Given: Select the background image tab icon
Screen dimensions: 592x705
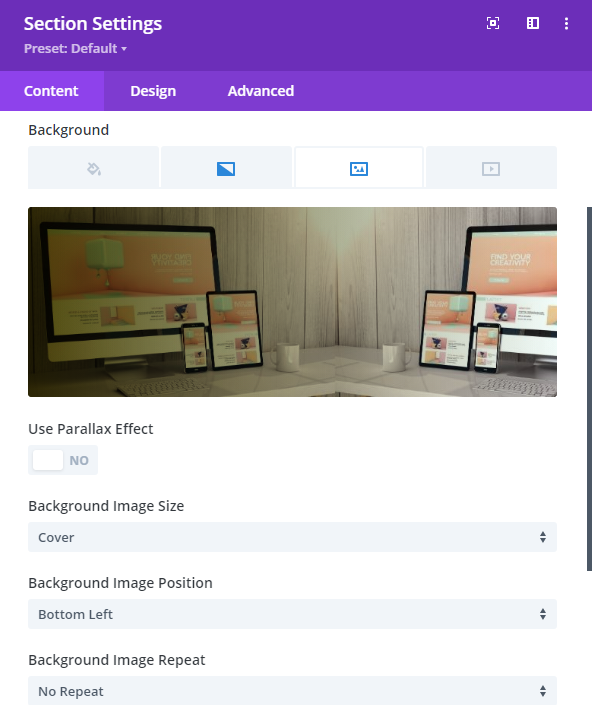Looking at the screenshot, I should point(359,168).
